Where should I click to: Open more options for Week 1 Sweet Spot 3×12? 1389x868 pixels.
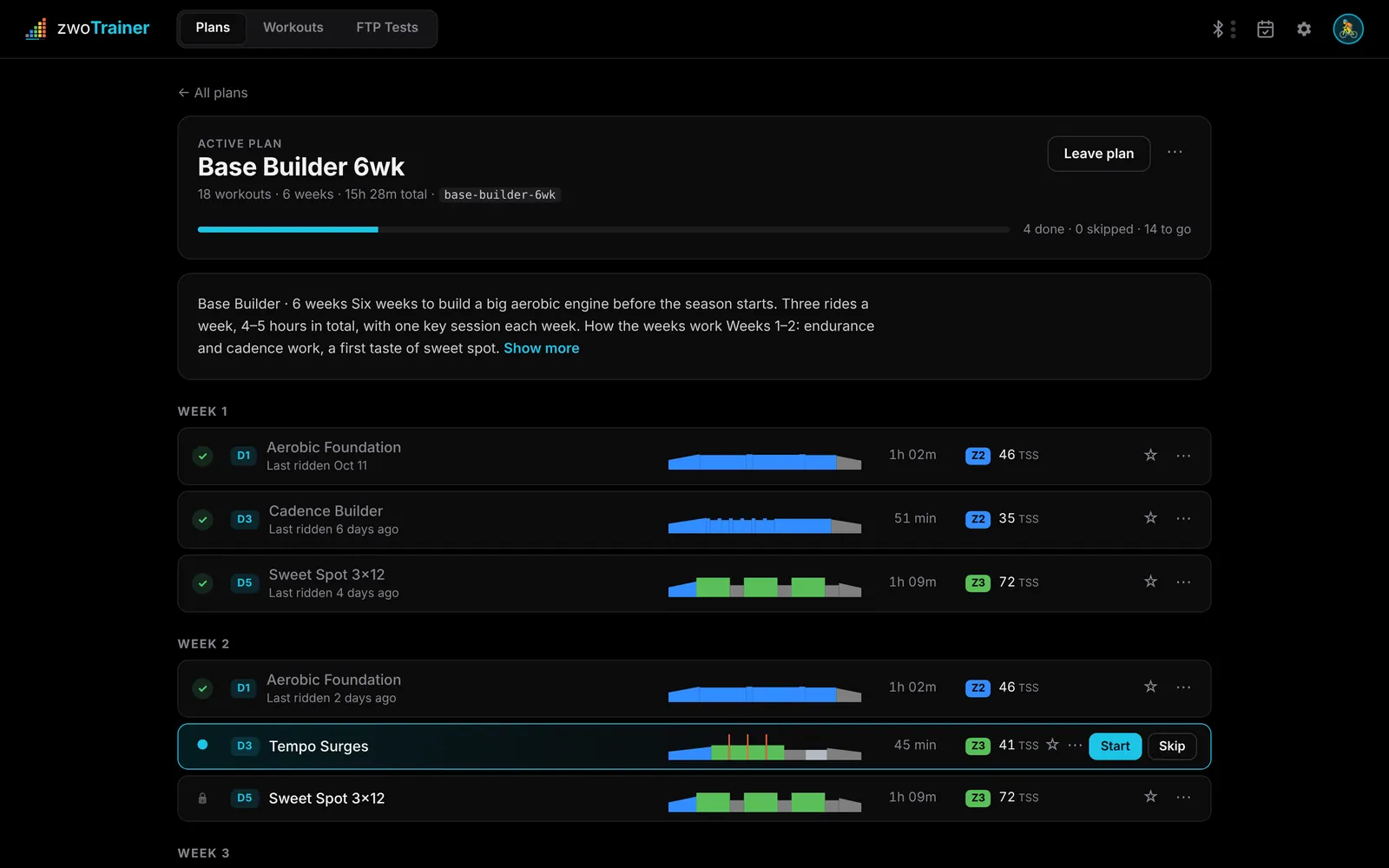point(1183,582)
